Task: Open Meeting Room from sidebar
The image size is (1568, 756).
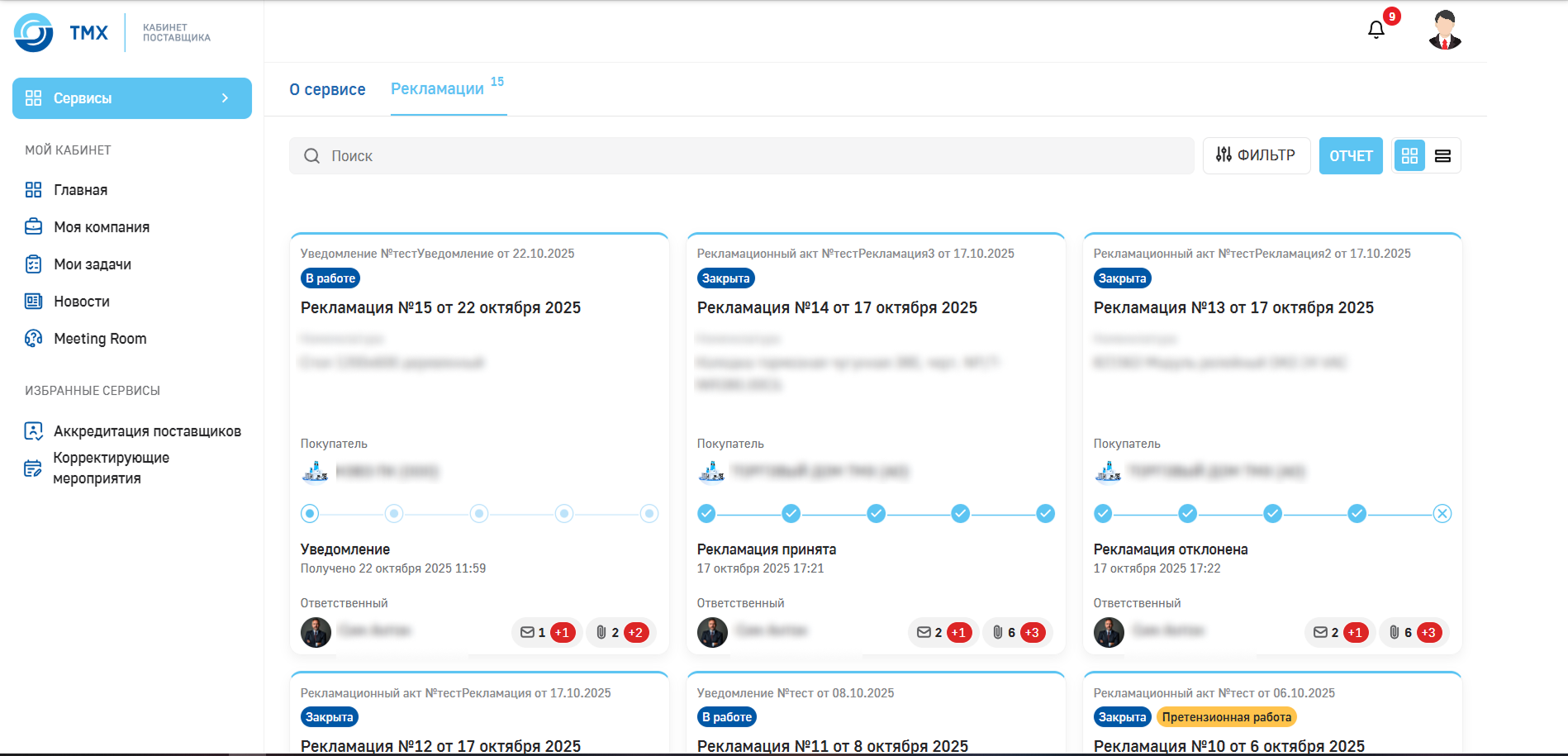Action: point(99,339)
